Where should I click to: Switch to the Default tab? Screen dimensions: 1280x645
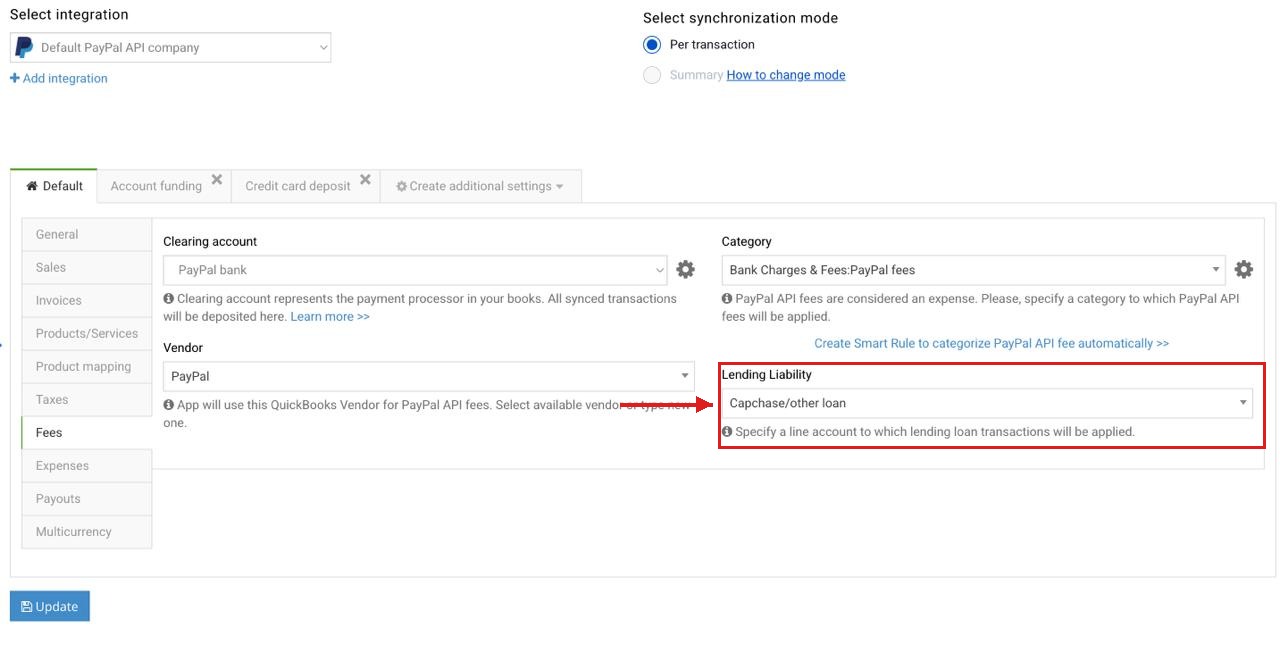(54, 186)
